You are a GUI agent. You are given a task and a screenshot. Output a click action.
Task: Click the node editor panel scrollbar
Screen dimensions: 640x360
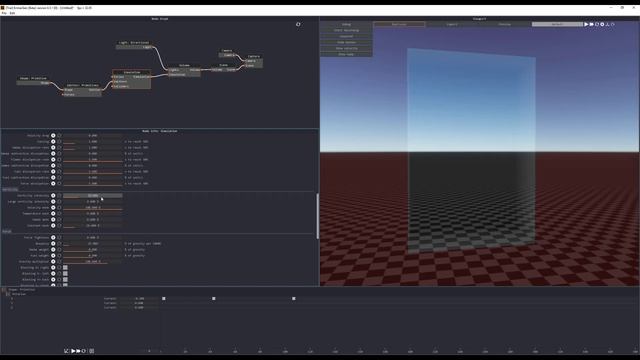click(x=318, y=216)
